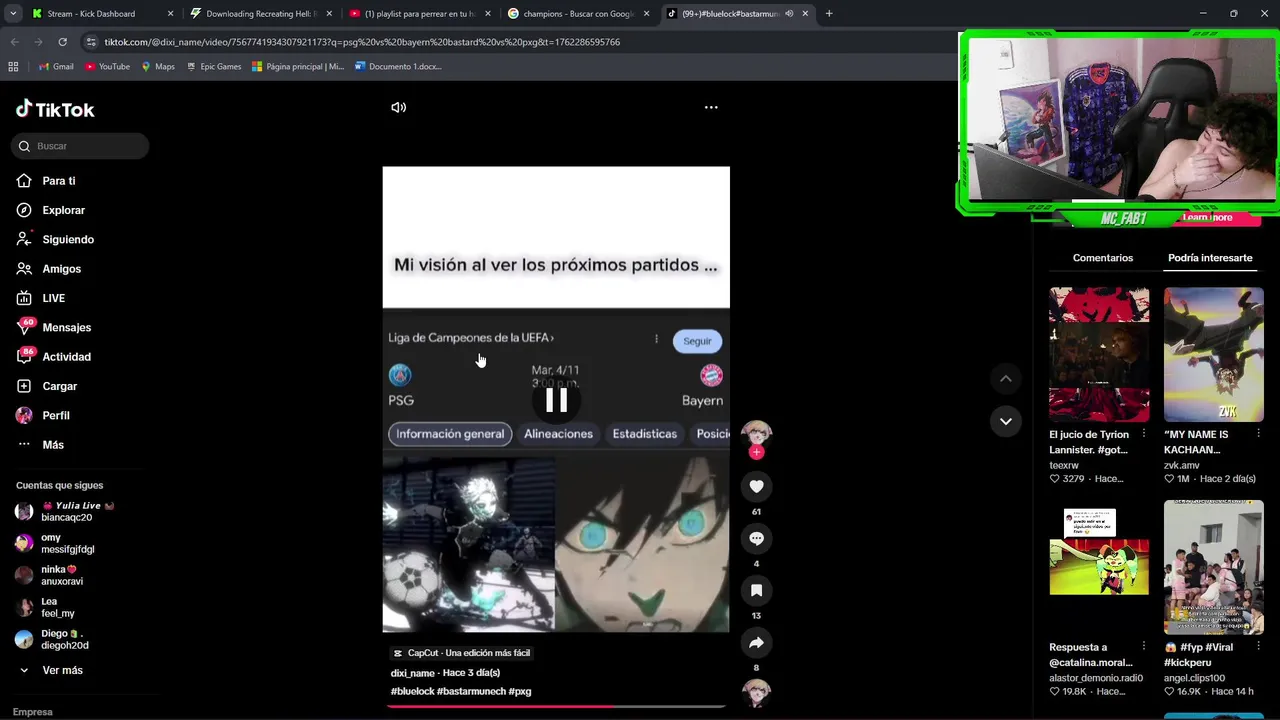The height and width of the screenshot is (720, 1280).
Task: Share the video with arrow icon
Action: click(x=756, y=642)
